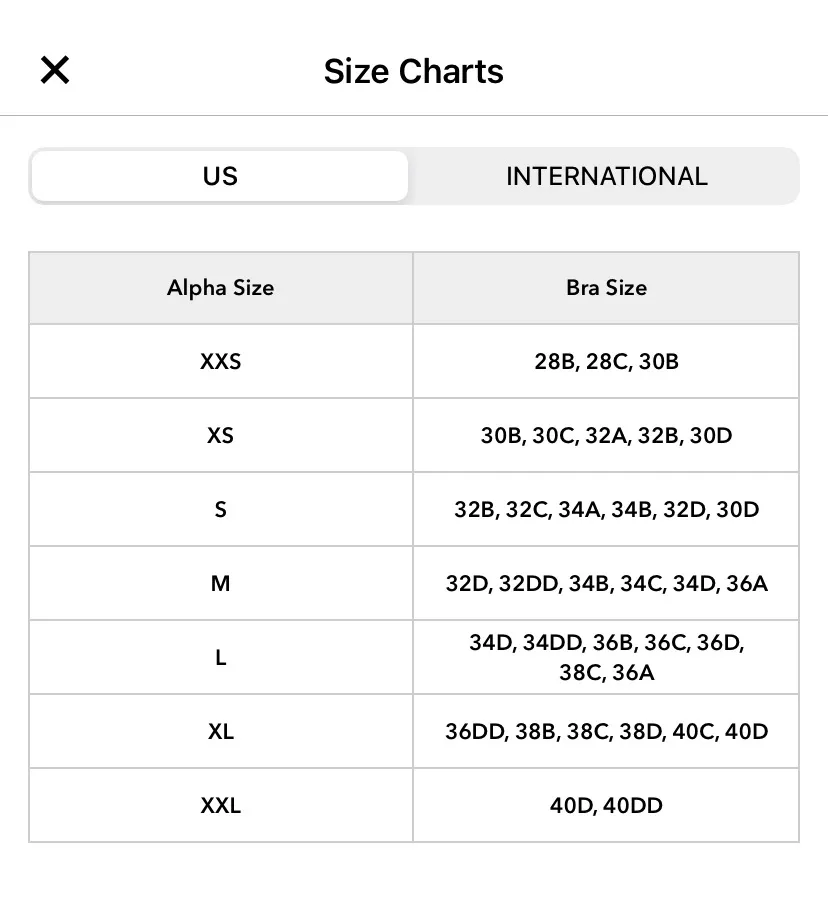Close the Size Charts panel with X
The height and width of the screenshot is (913, 828).
pyautogui.click(x=55, y=70)
